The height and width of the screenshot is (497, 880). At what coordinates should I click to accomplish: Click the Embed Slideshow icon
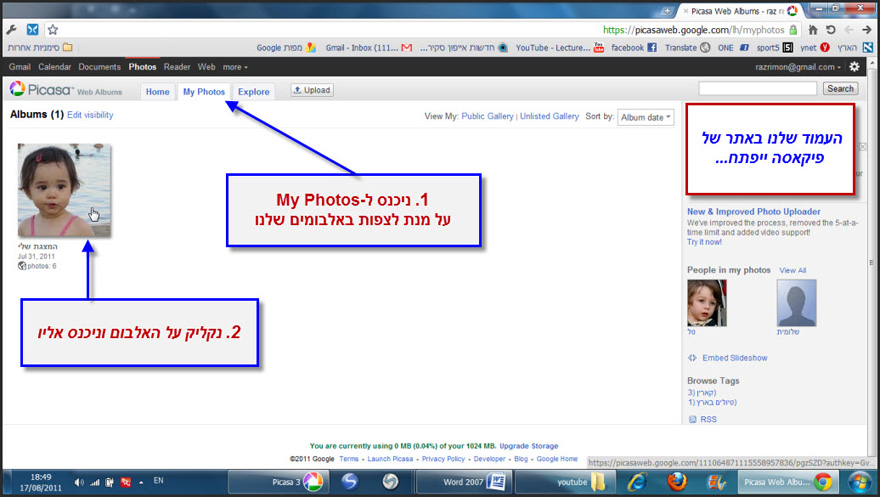[693, 358]
